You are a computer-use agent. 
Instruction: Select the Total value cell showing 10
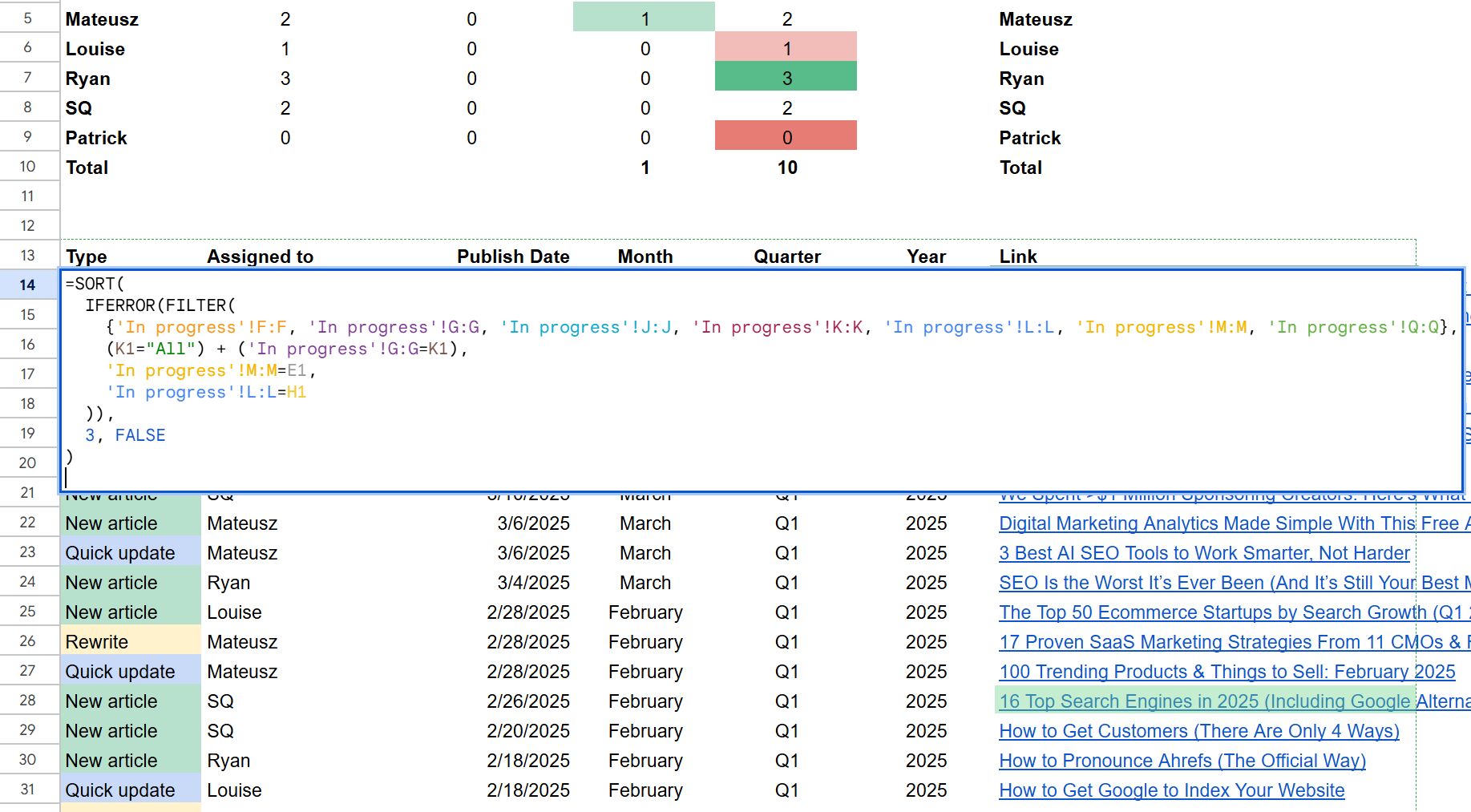tap(786, 168)
